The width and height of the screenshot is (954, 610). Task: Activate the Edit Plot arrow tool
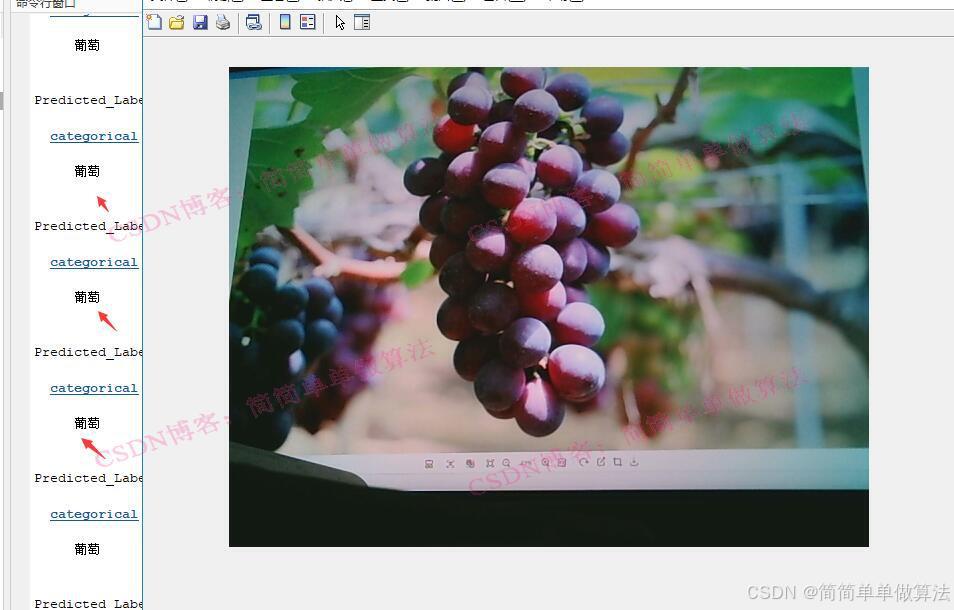pyautogui.click(x=340, y=23)
